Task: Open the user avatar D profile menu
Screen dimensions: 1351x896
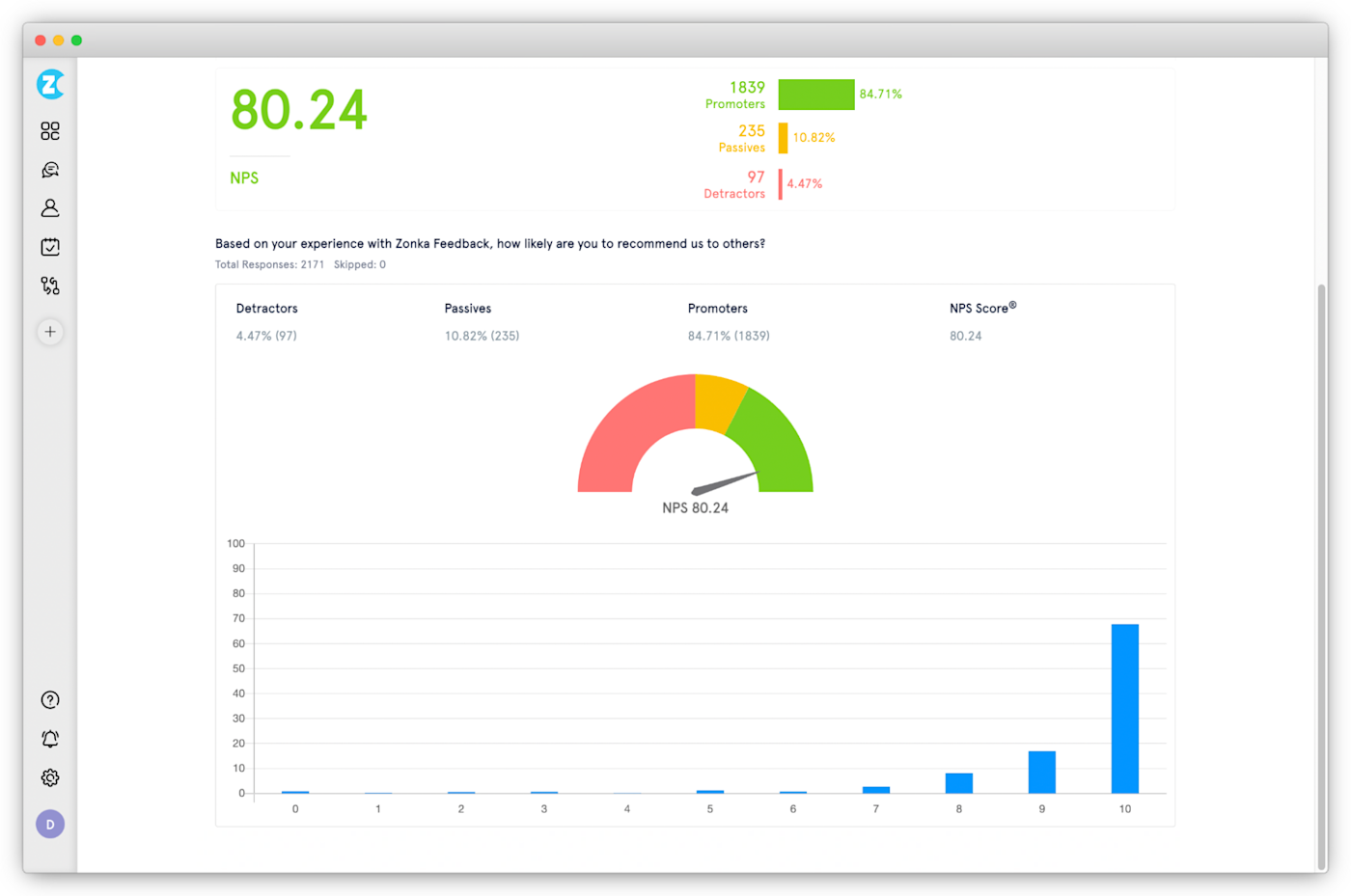Action: [x=50, y=825]
